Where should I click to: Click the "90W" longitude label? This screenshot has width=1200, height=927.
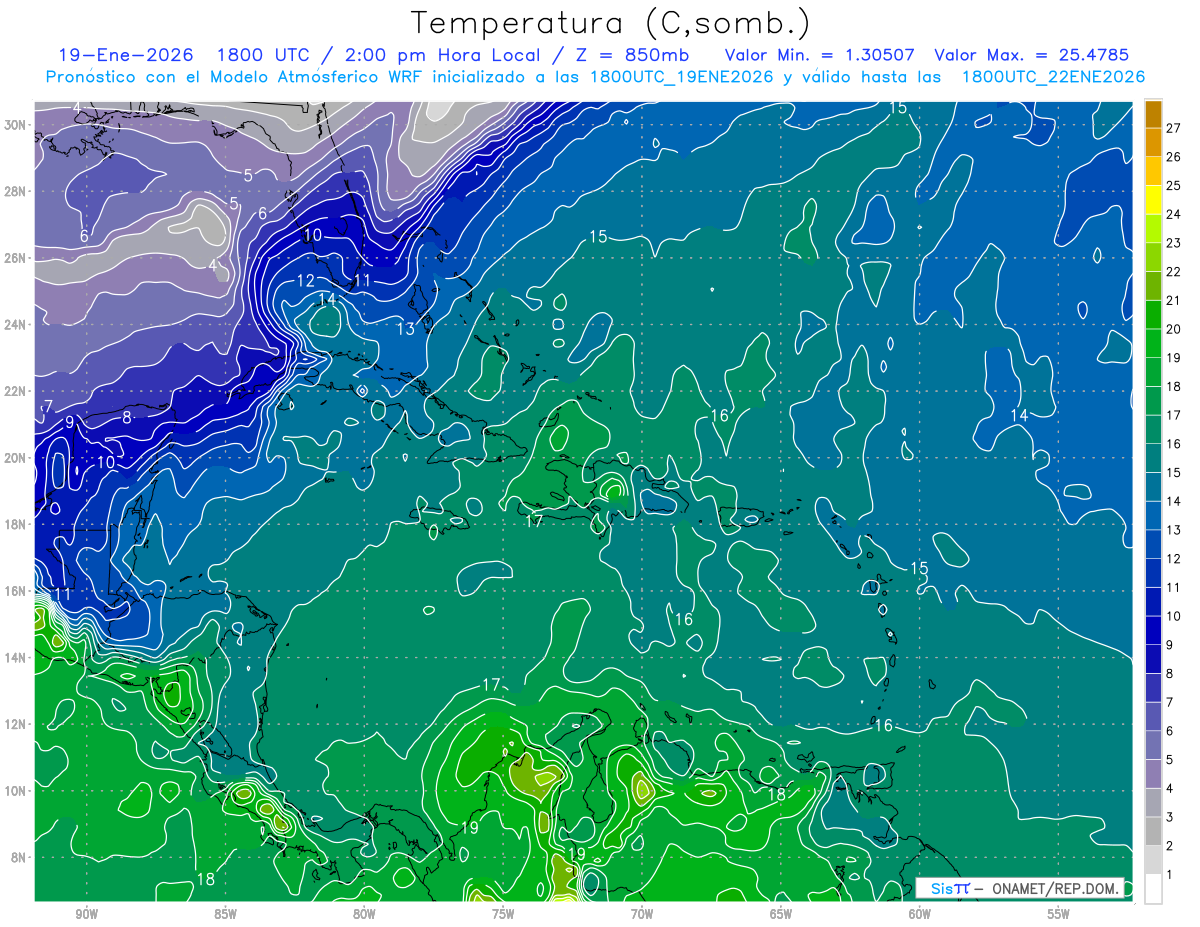pos(86,914)
